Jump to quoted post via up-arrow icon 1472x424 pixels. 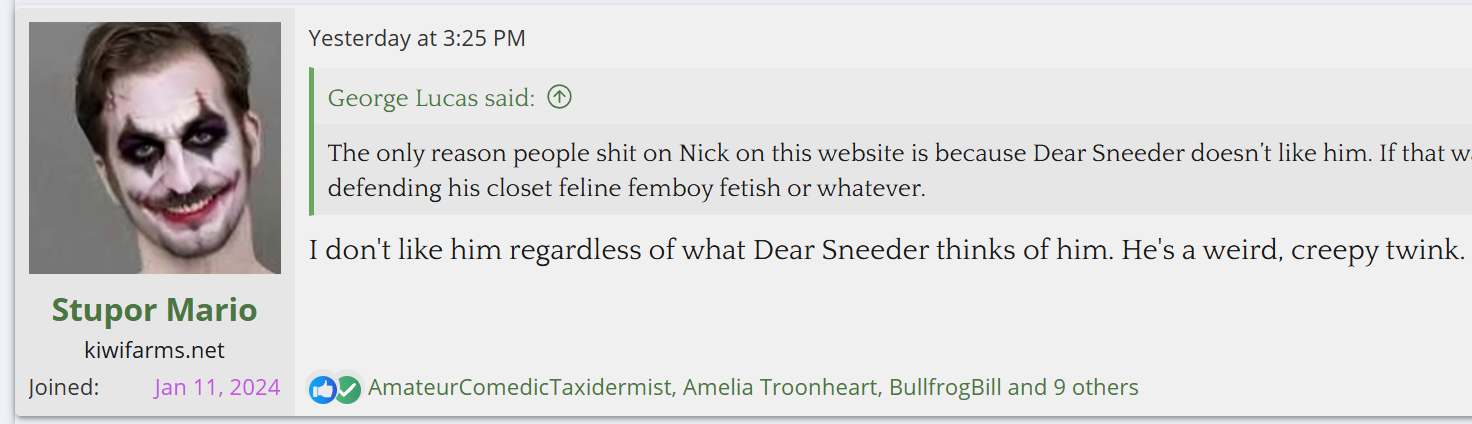tap(560, 98)
